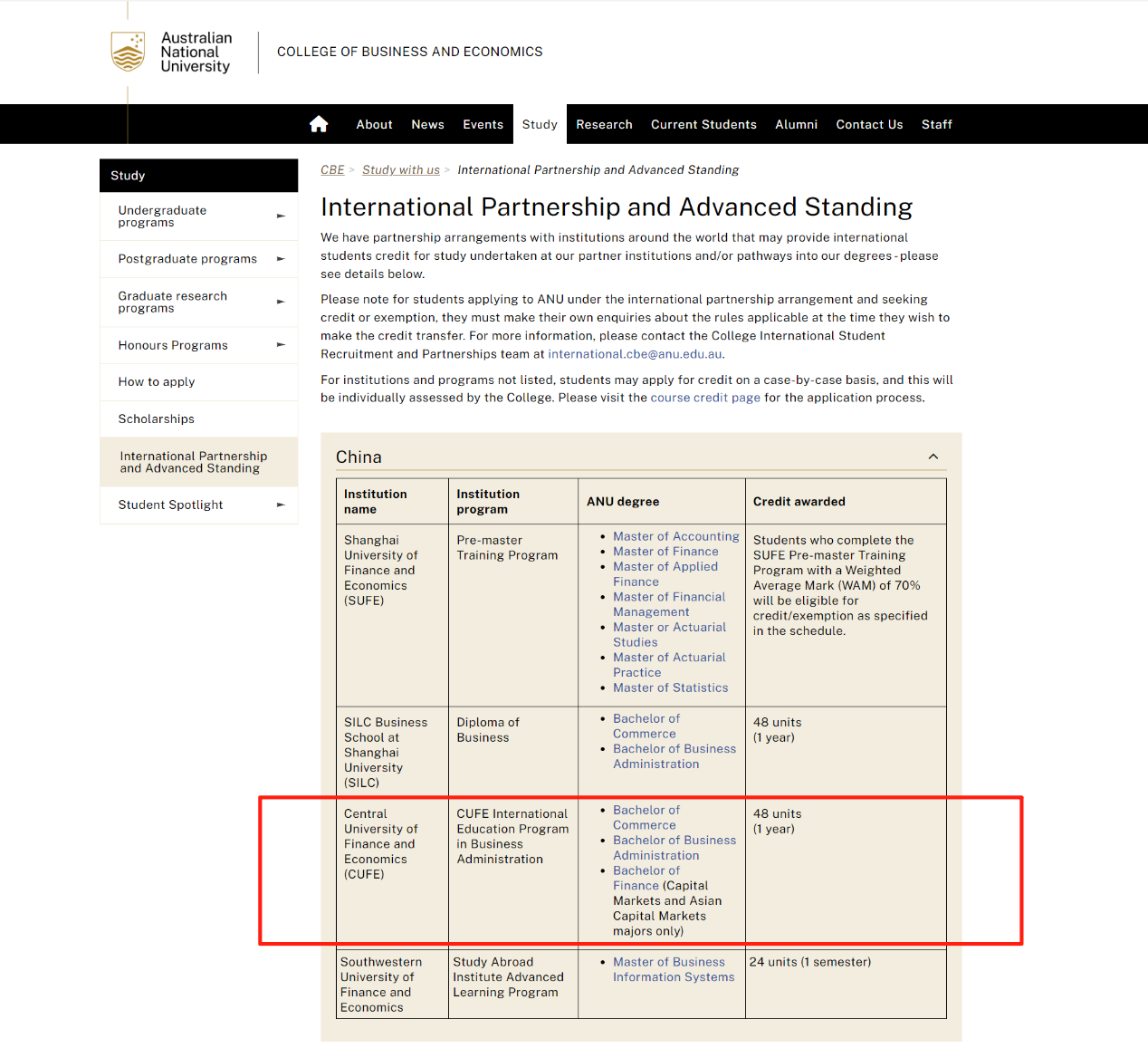
Task: Go to the Events page
Action: (x=483, y=124)
